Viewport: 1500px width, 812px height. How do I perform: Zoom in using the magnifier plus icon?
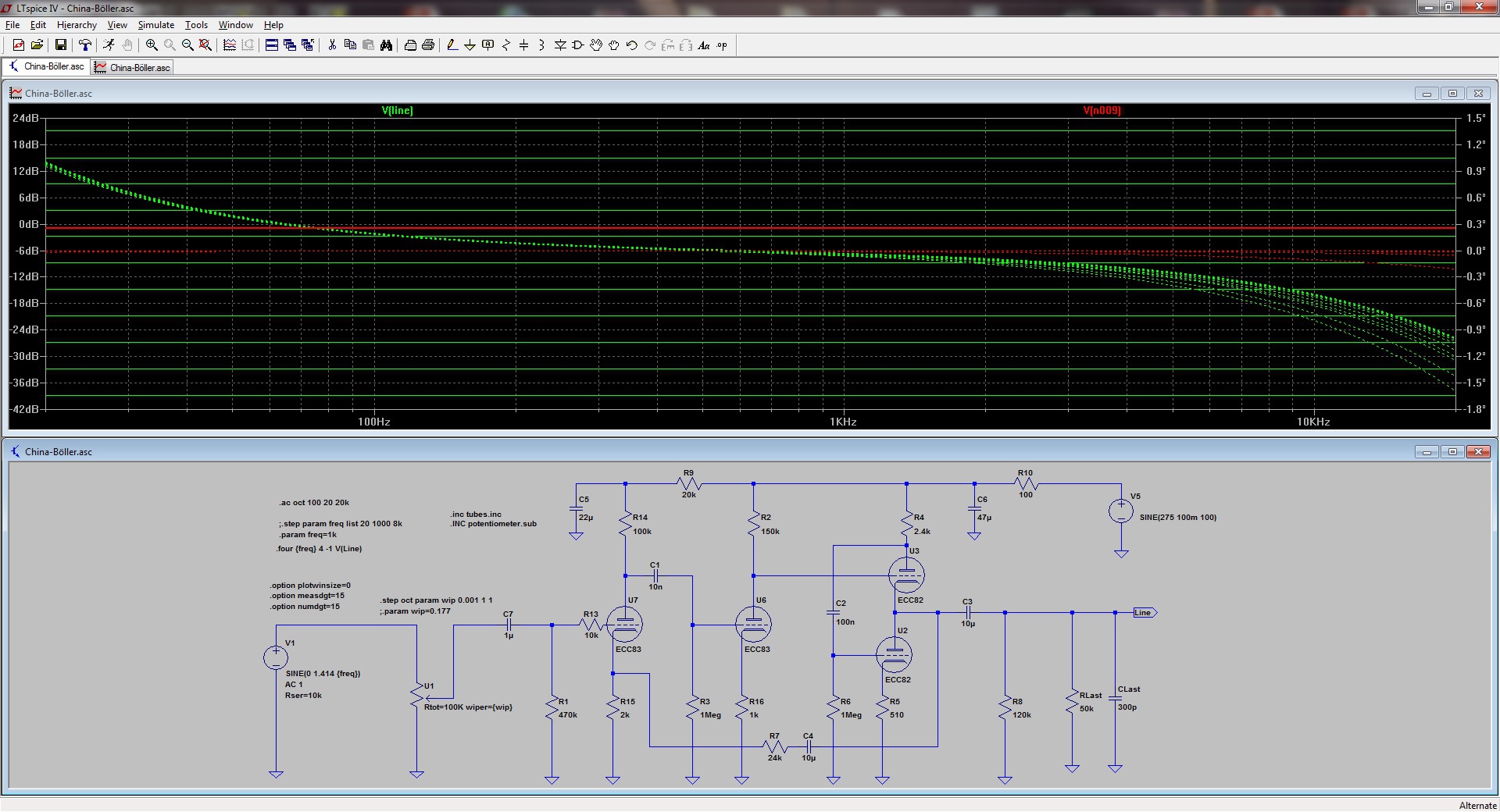[152, 45]
